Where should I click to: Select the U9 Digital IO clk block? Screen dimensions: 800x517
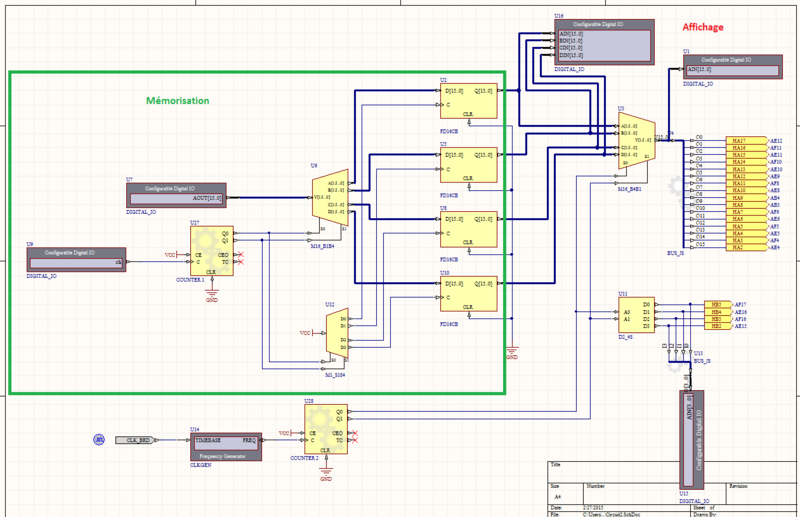(x=76, y=259)
